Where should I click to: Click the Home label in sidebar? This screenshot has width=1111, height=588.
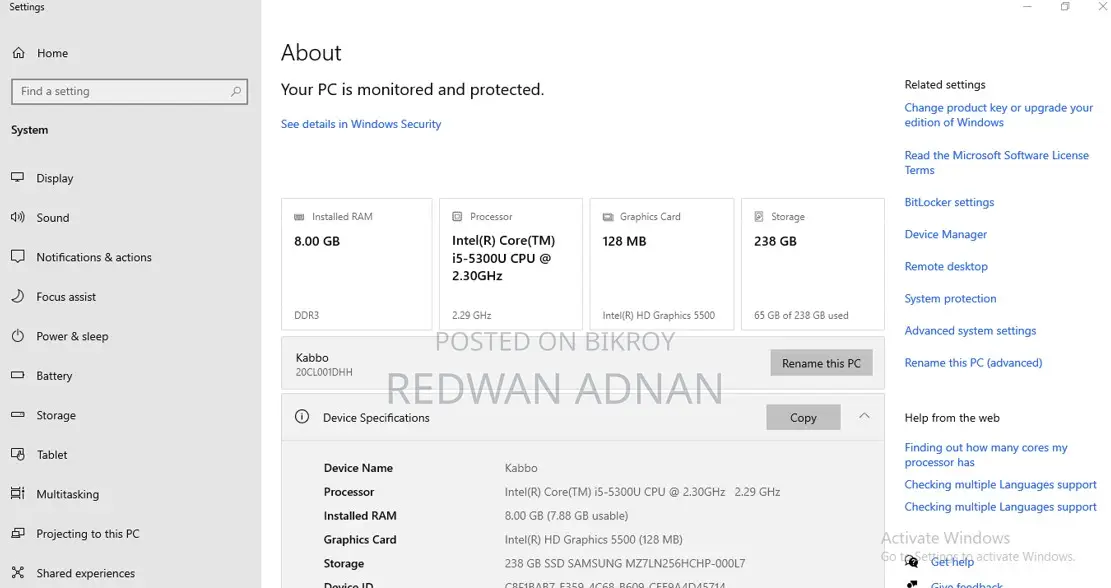coord(52,53)
